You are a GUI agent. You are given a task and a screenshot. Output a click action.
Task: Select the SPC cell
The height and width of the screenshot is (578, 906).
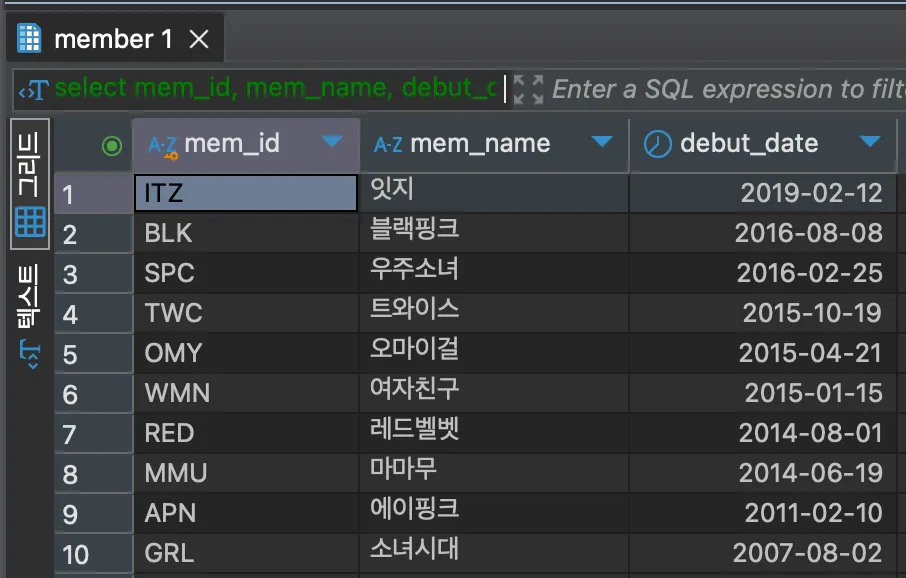tap(246, 273)
